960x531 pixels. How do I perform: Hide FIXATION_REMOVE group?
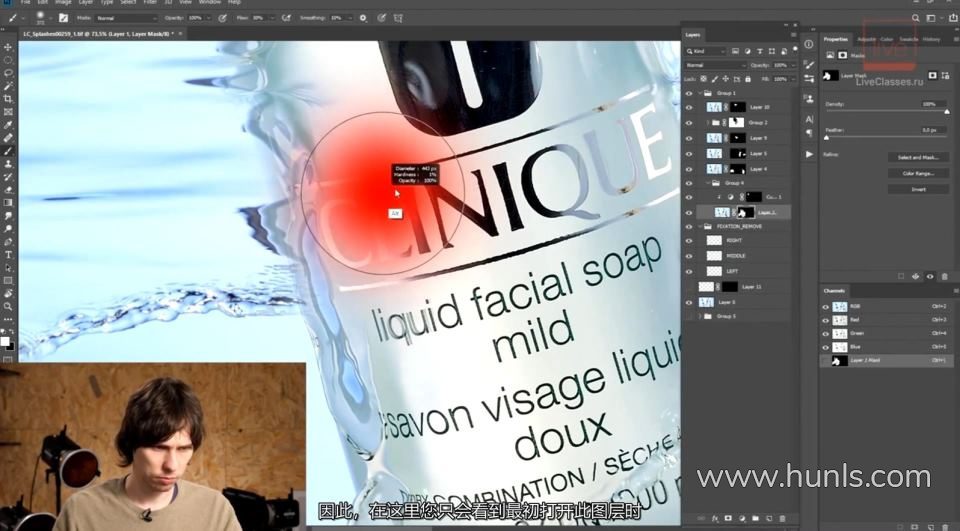point(689,227)
